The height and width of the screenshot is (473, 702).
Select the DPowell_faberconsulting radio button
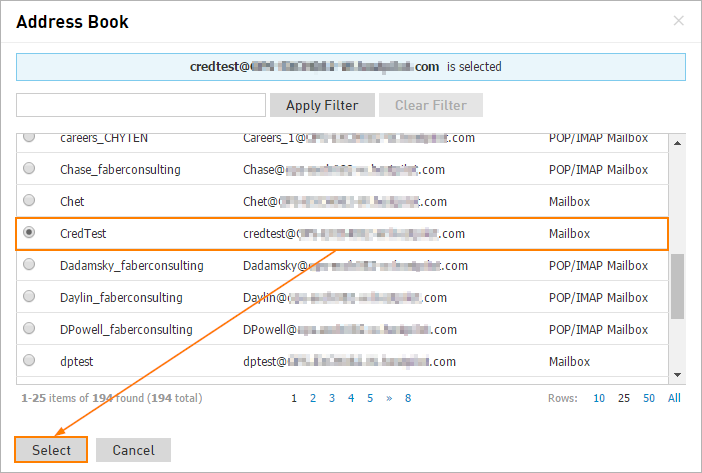[x=29, y=328]
